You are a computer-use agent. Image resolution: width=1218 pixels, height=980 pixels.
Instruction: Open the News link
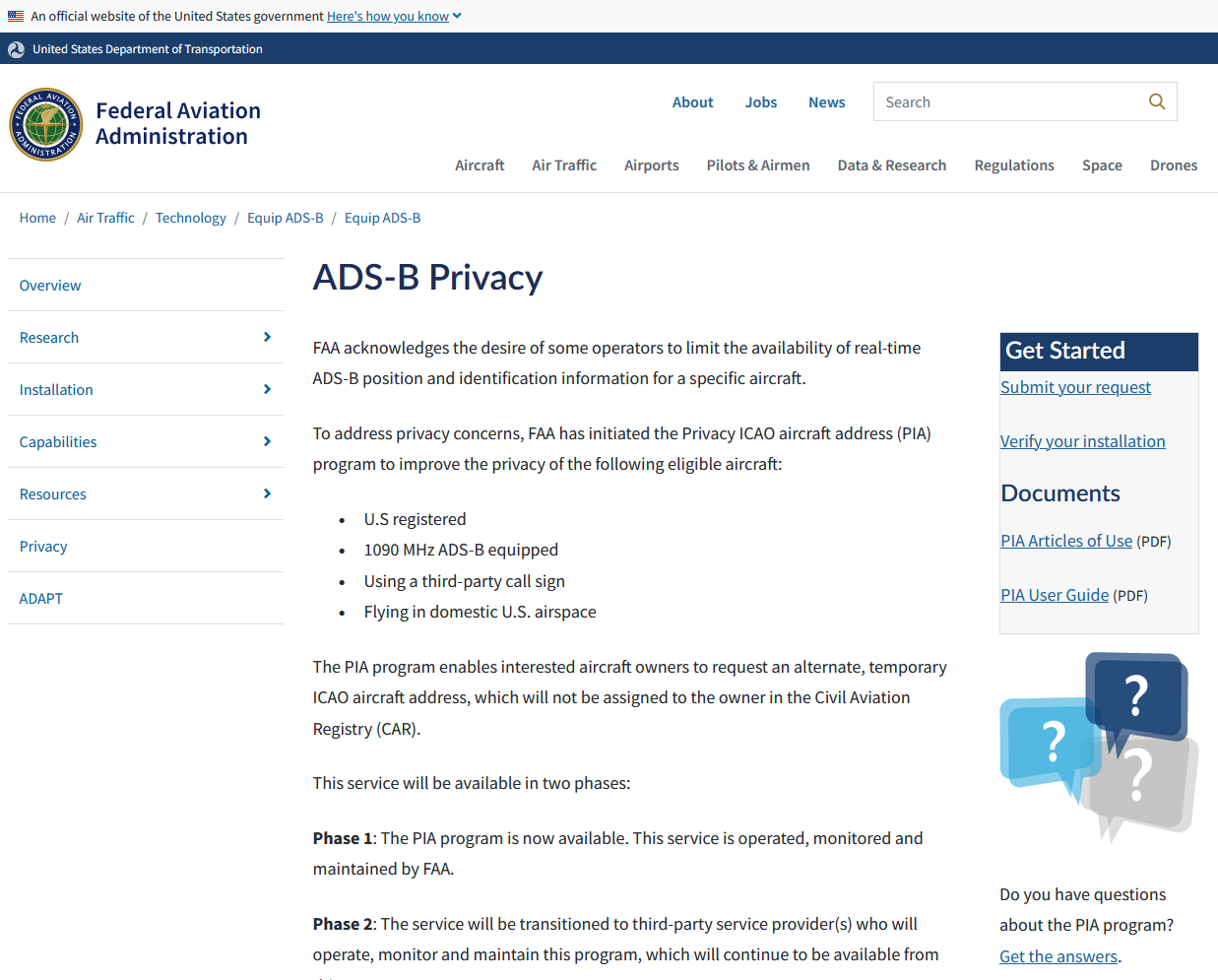point(827,102)
